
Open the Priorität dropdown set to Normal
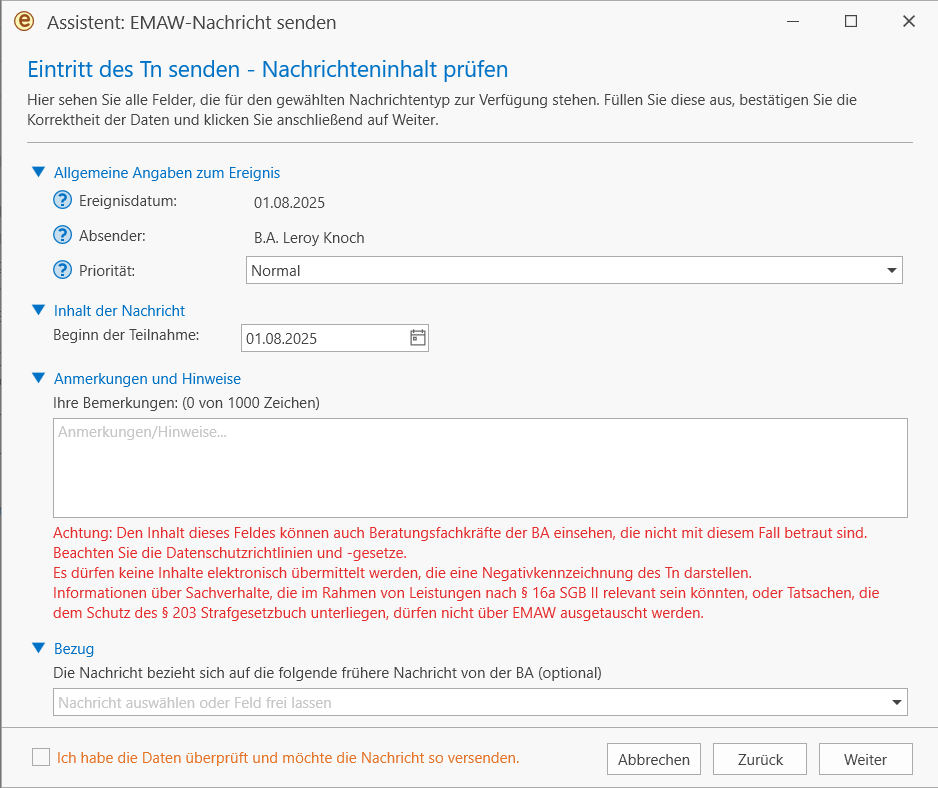click(x=574, y=270)
